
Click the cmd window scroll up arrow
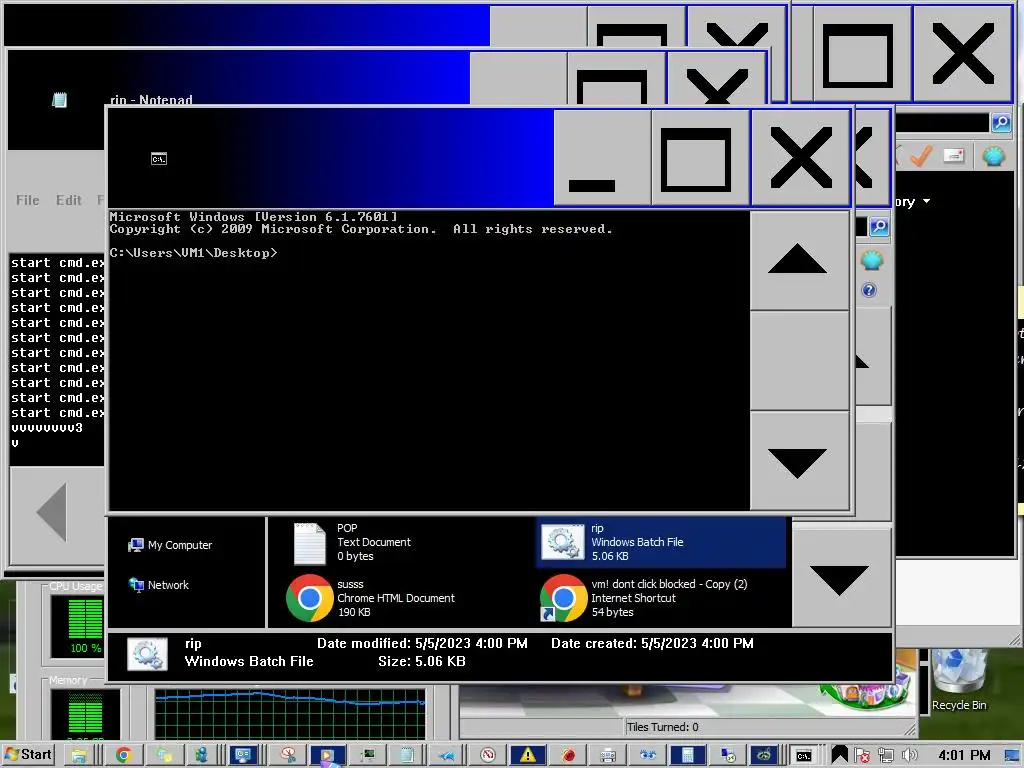point(799,259)
